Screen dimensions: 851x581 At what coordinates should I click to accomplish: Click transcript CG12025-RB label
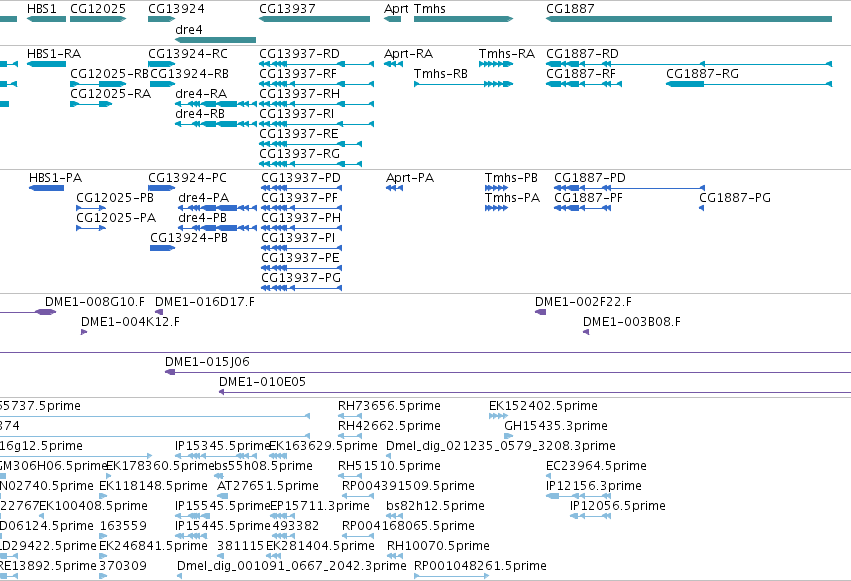point(109,74)
